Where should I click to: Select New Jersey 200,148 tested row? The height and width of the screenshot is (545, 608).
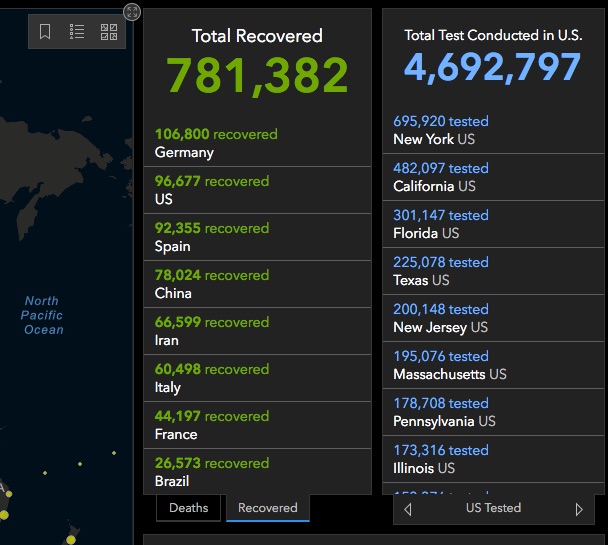click(493, 318)
